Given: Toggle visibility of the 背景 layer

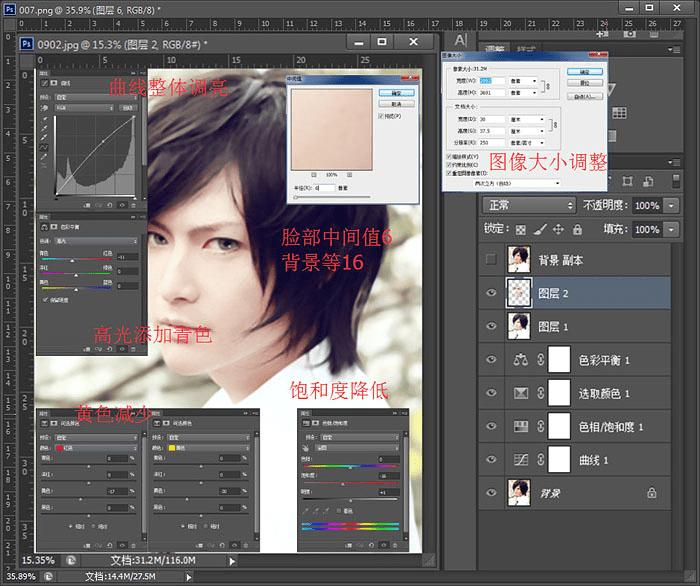Looking at the screenshot, I should pyautogui.click(x=490, y=492).
